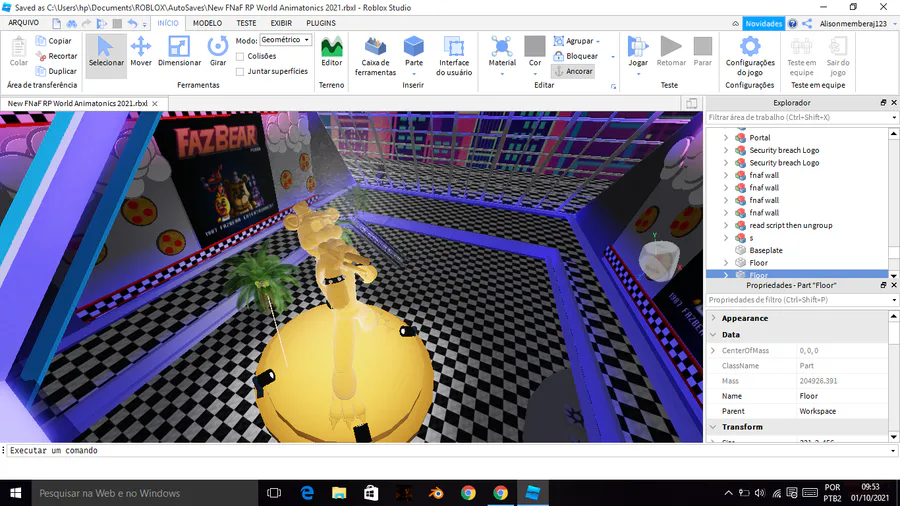The width and height of the screenshot is (900, 506).
Task: Click the Name property value Floor
Action: (x=843, y=396)
